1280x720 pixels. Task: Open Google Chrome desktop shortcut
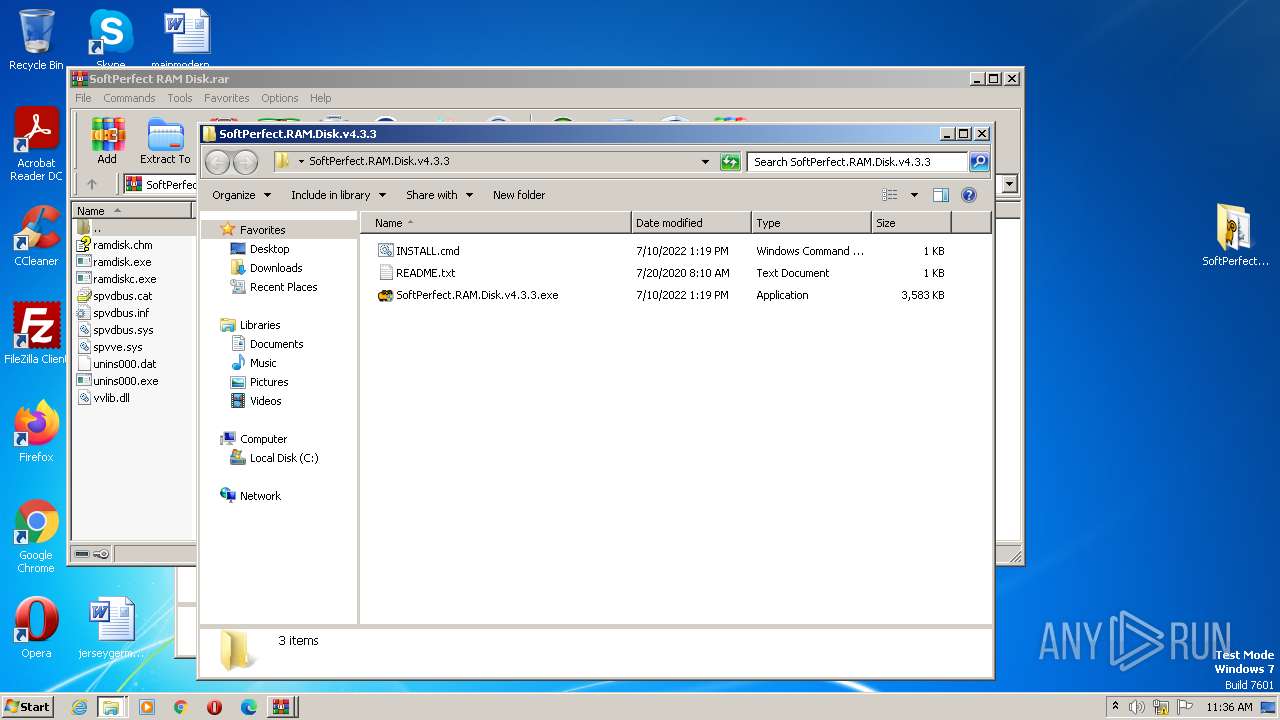click(36, 537)
